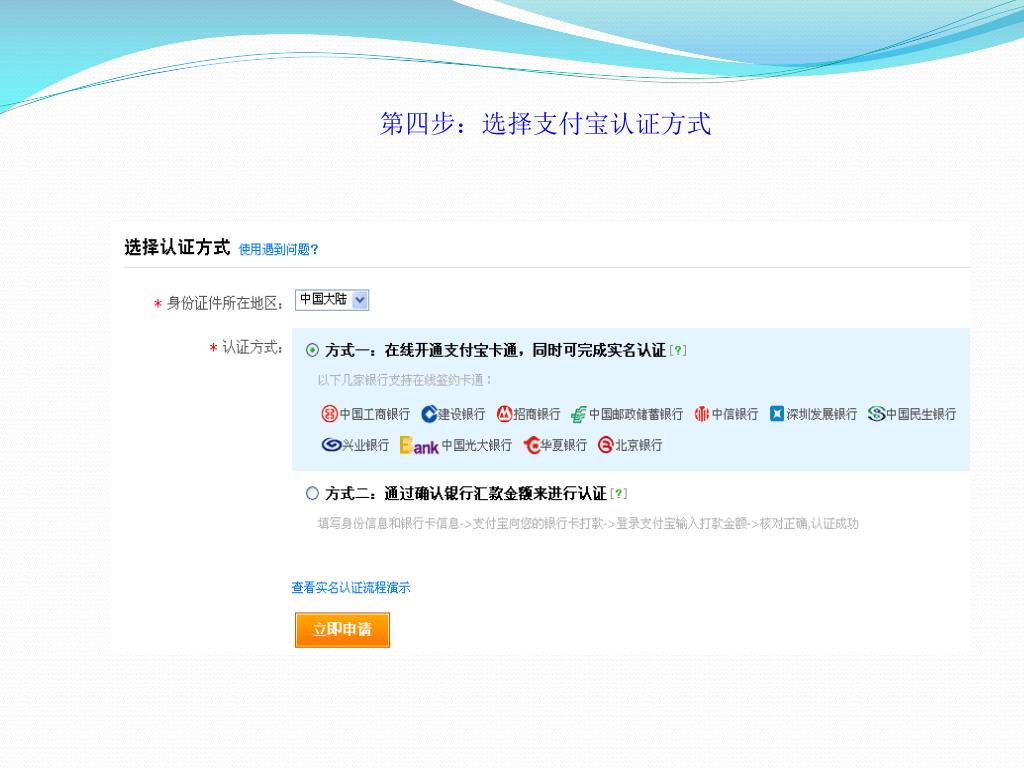
Task: Click the China Minsheng Bank logo icon
Action: click(x=876, y=413)
